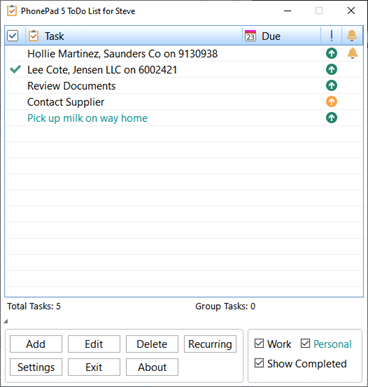Click the reminder bell for Hollie Martinez task
The image size is (368, 387).
coord(352,53)
